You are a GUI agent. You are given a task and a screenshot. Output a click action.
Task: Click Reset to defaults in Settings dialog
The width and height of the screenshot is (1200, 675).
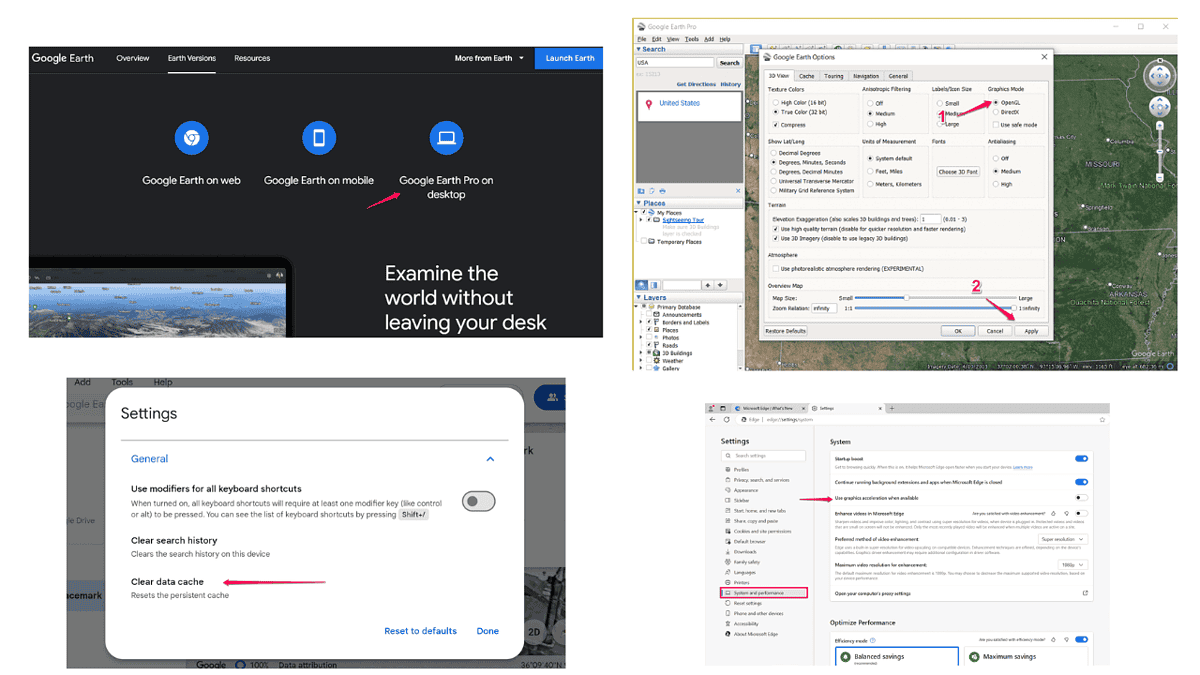pos(420,631)
